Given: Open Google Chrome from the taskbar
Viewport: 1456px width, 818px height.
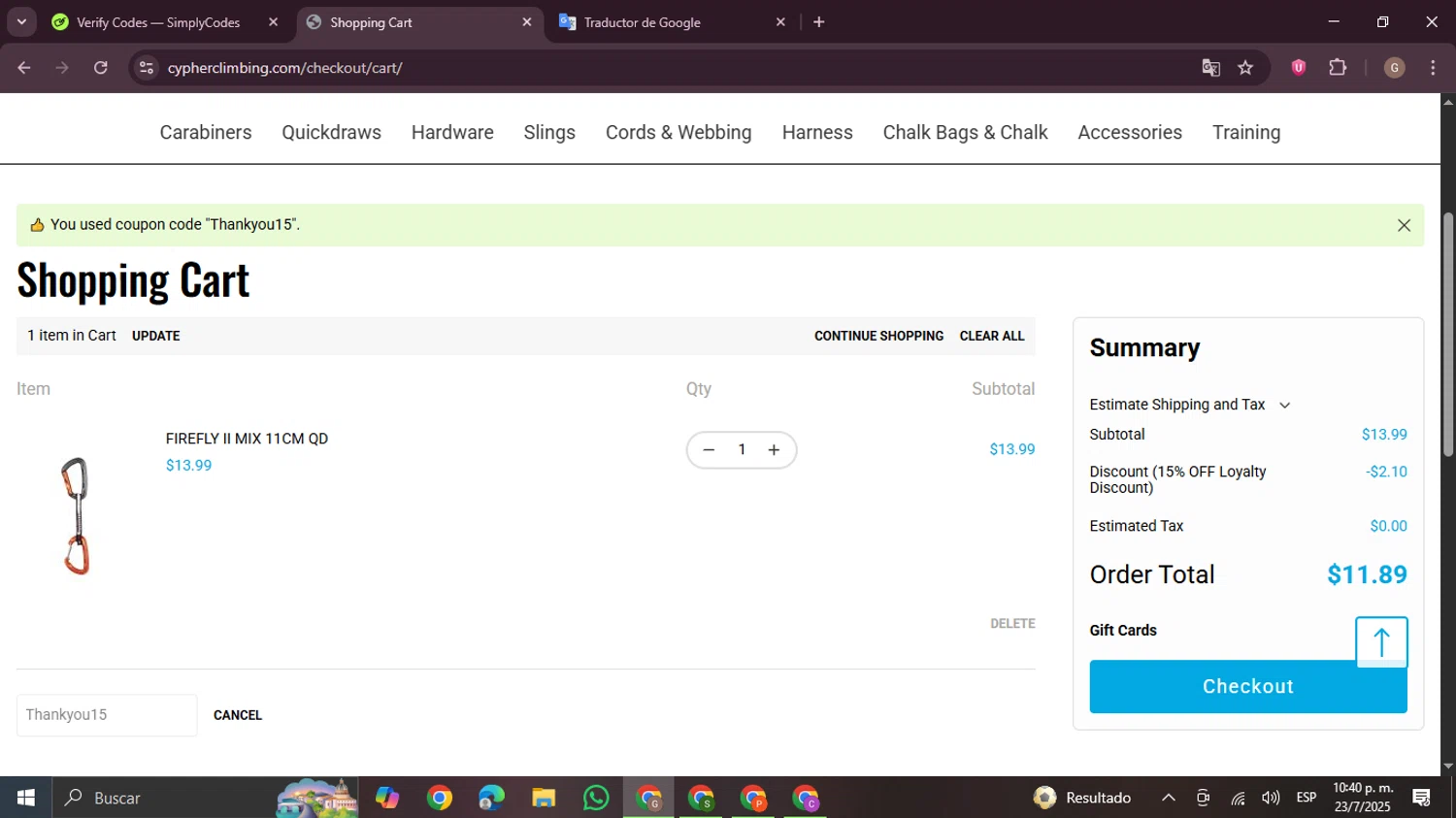Looking at the screenshot, I should pos(440,798).
